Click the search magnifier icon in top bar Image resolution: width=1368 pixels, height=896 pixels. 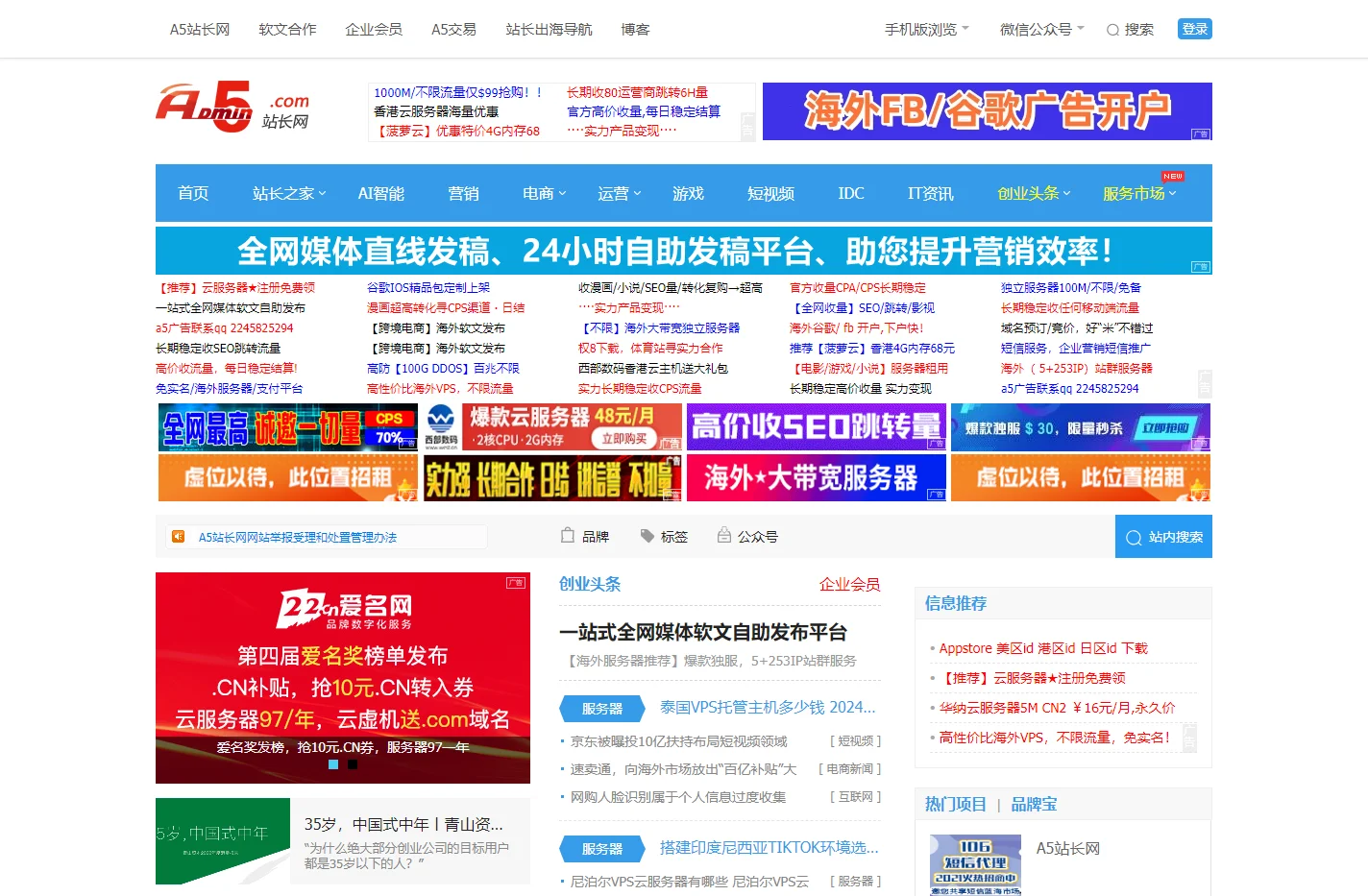(x=1112, y=30)
